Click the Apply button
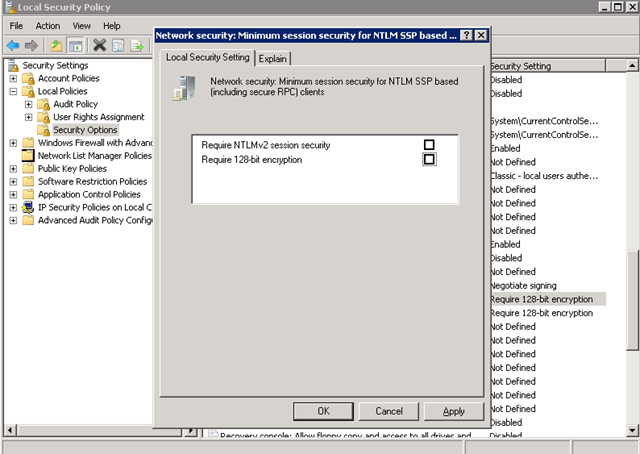Screen dimensions: 640x454 point(454,411)
